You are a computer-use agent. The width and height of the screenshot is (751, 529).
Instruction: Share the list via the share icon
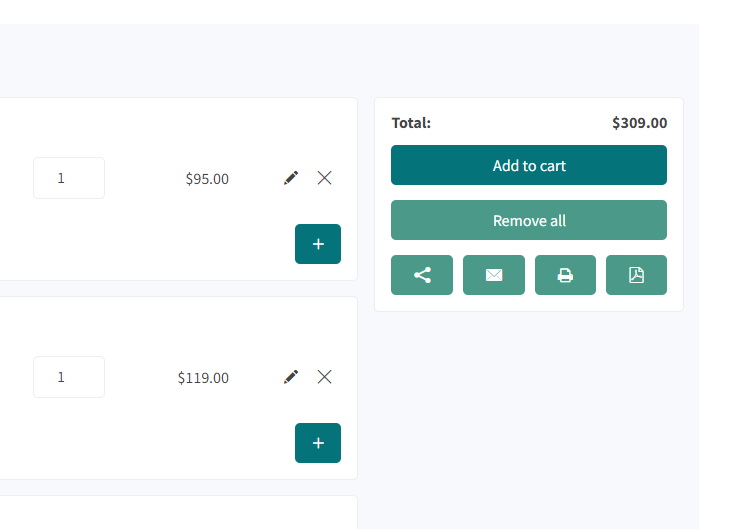point(422,275)
